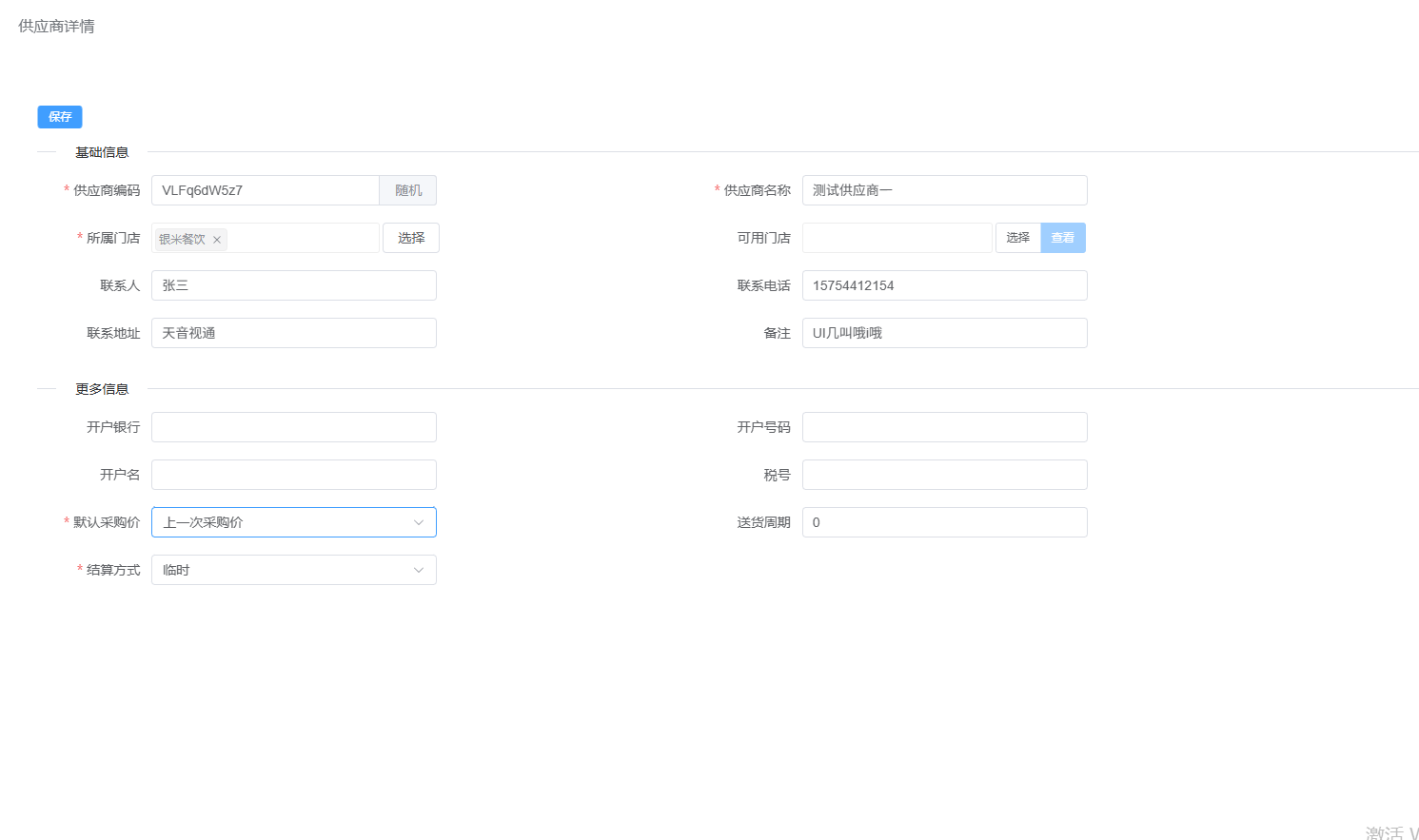The width and height of the screenshot is (1419, 840).
Task: Expand the 结算方式 dropdown showing 临时
Action: coord(418,570)
